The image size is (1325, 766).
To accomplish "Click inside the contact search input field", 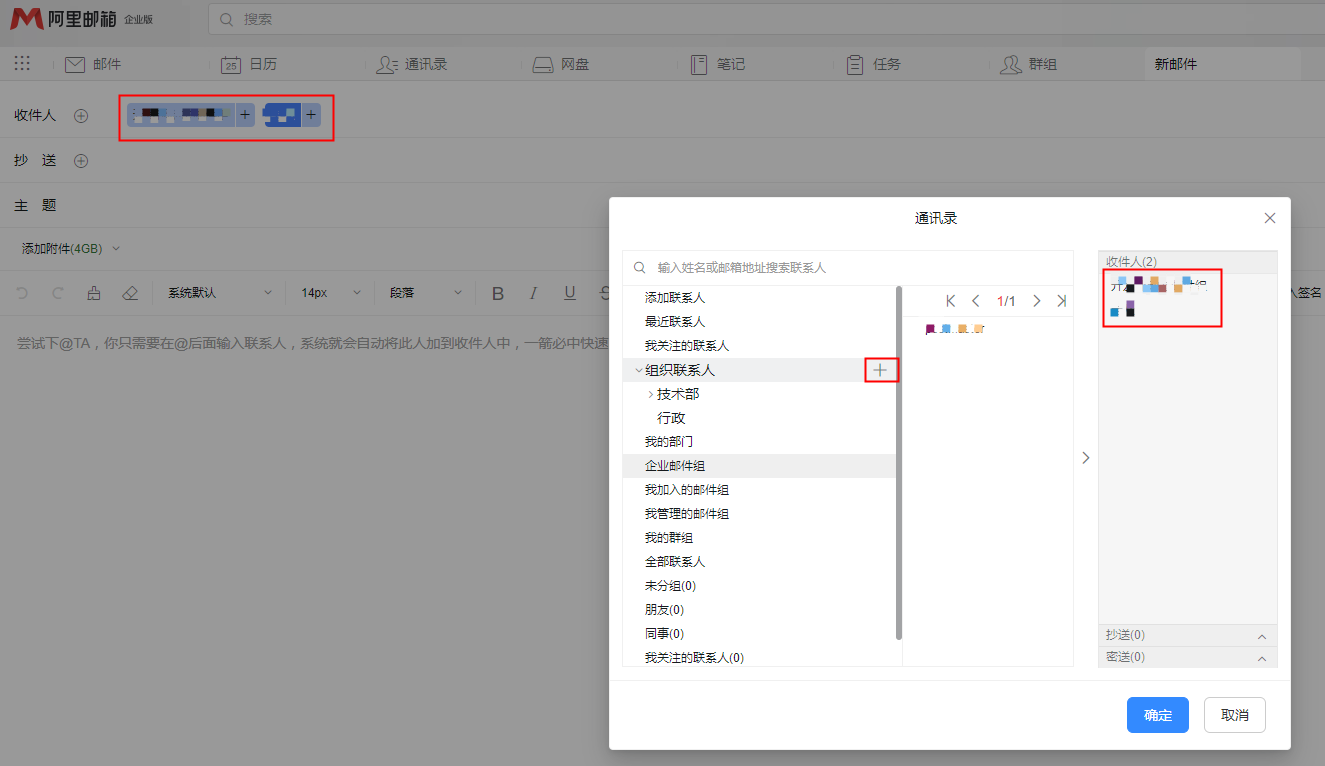I will 800,267.
